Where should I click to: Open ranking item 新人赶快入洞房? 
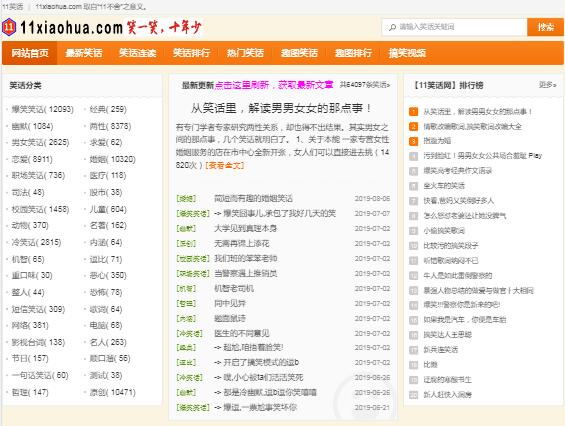pyautogui.click(x=447, y=395)
